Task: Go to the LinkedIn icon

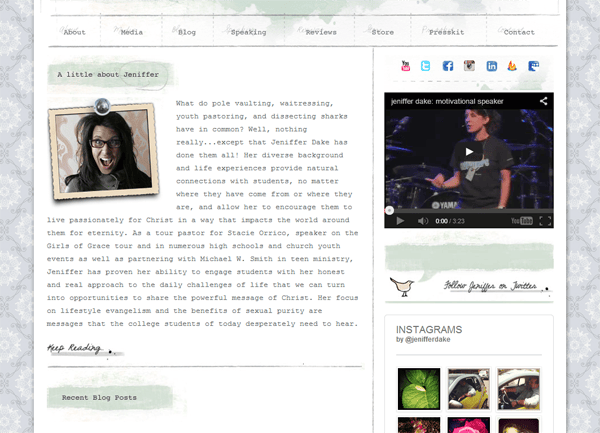Action: 491,66
